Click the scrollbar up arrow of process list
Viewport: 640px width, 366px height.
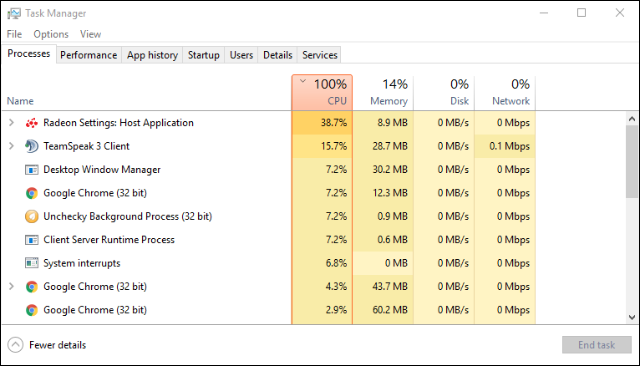click(x=632, y=119)
